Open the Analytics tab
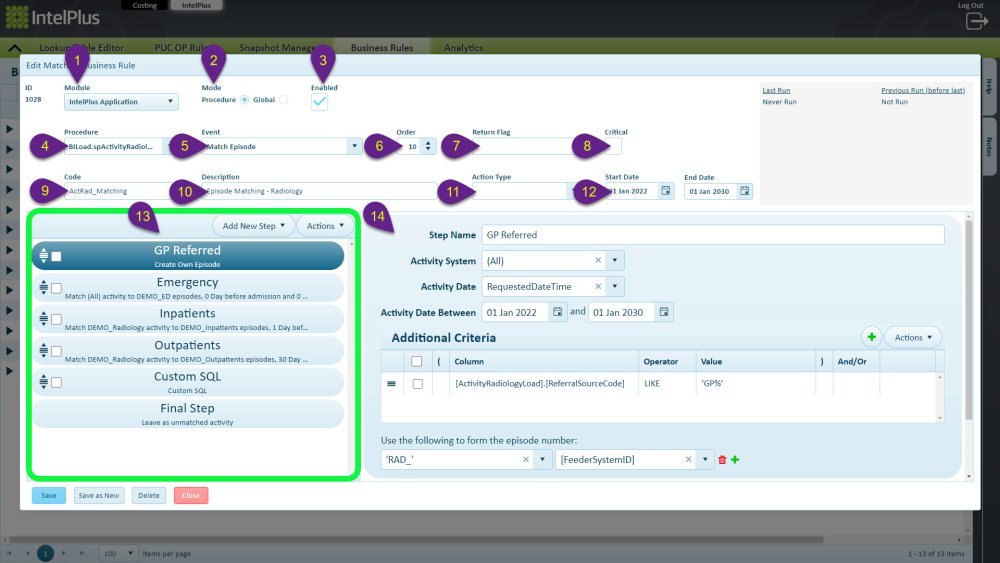The width and height of the screenshot is (1000, 563). [x=464, y=48]
